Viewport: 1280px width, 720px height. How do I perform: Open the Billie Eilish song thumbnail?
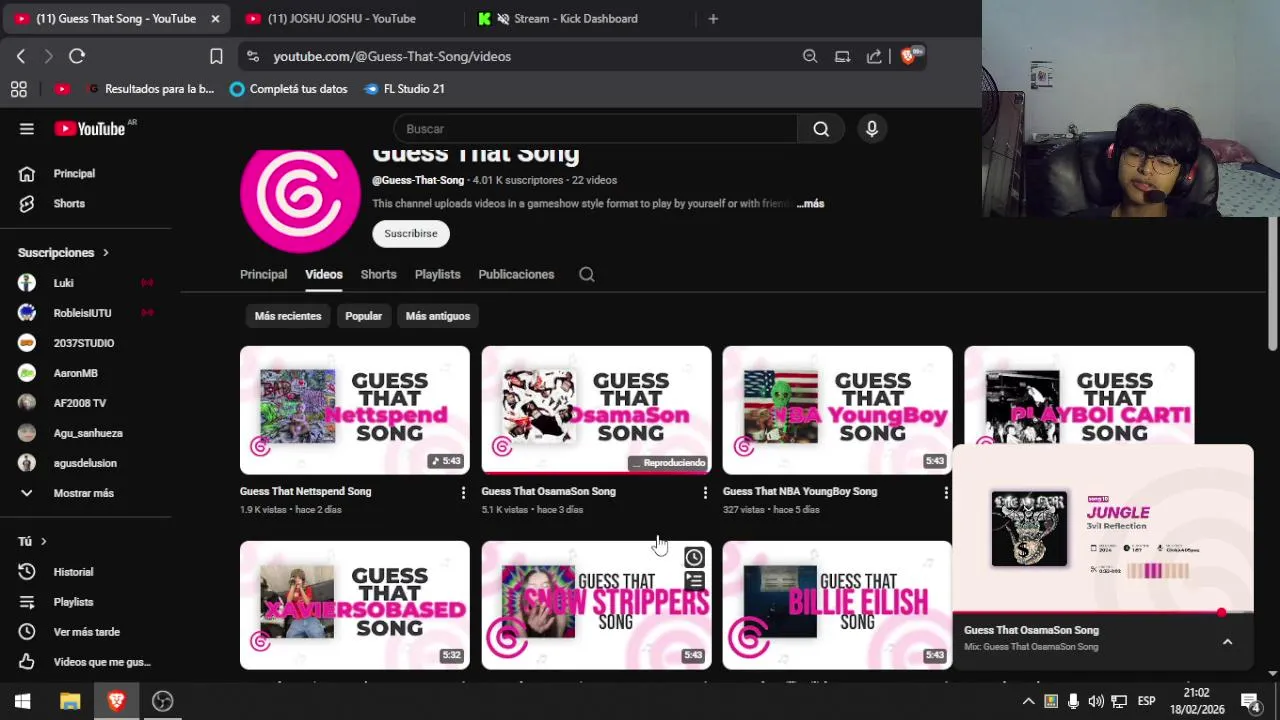(837, 605)
